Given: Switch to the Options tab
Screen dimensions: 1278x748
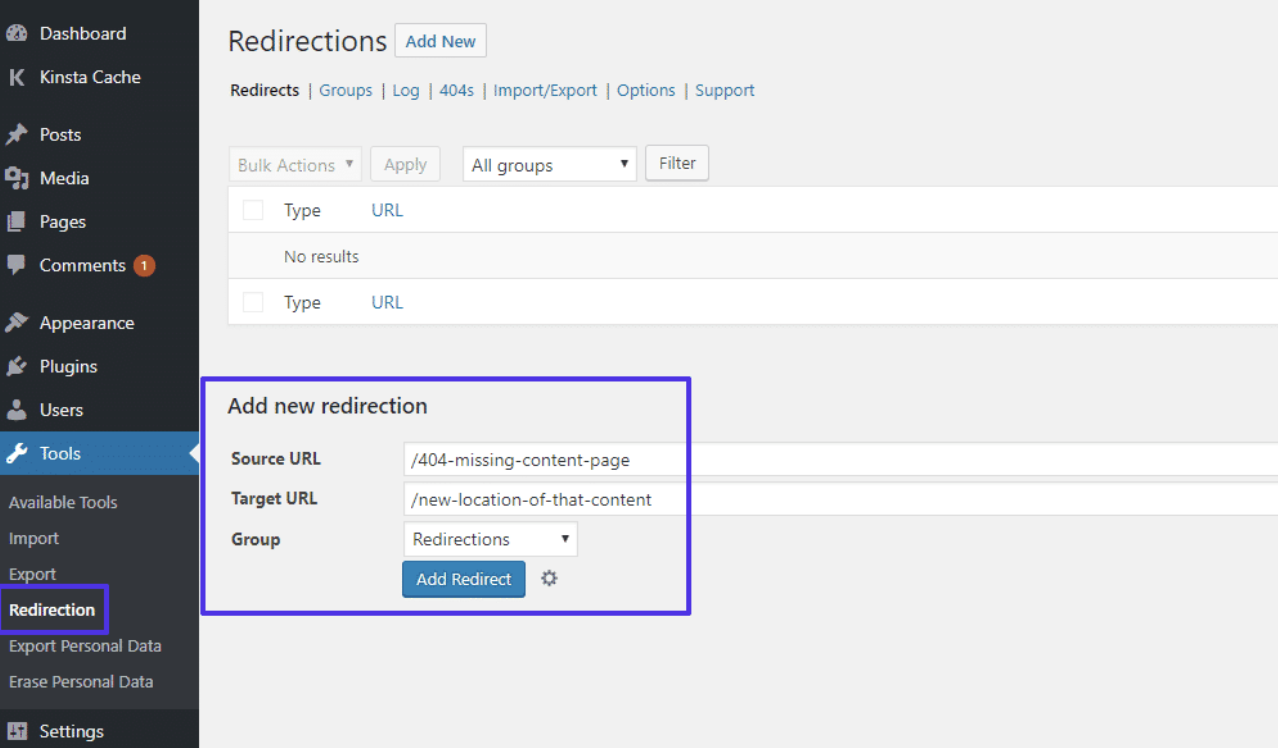Looking at the screenshot, I should coord(646,90).
